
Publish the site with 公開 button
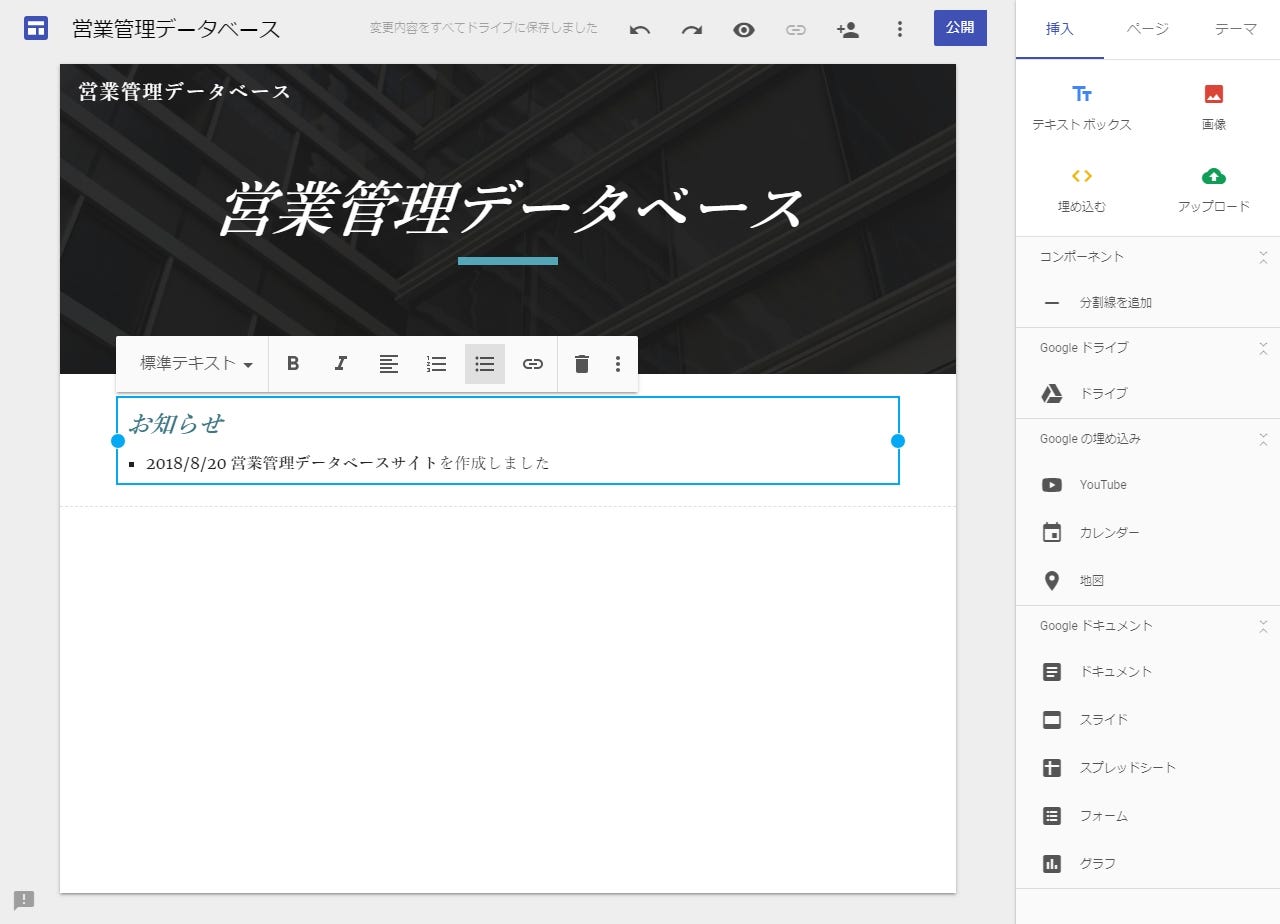click(960, 28)
